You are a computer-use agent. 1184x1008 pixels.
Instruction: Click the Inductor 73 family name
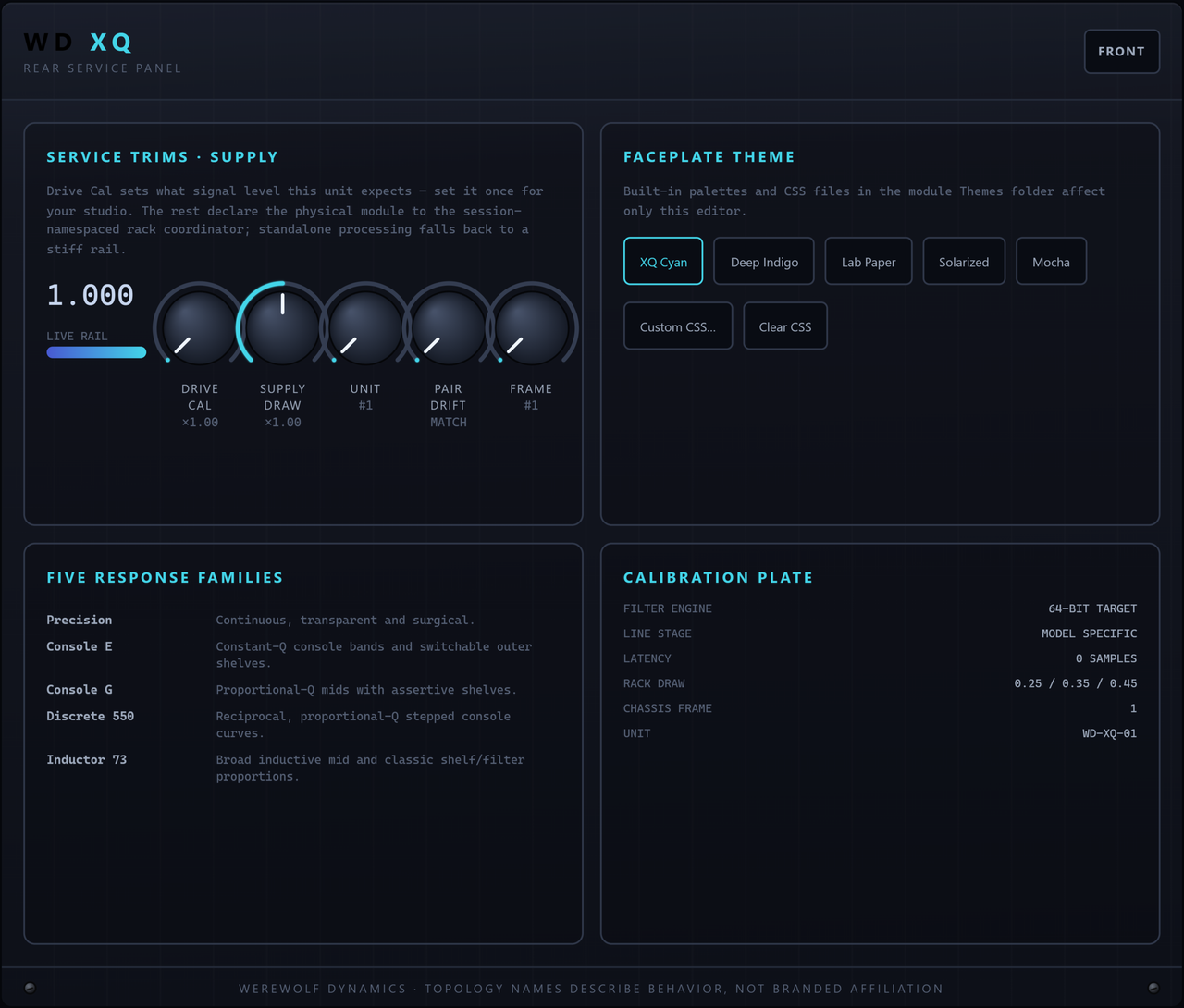coord(87,760)
